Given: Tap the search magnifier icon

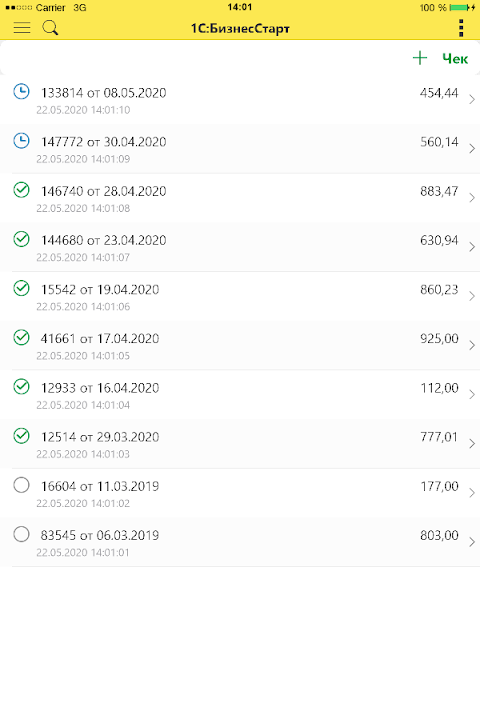Looking at the screenshot, I should point(50,28).
